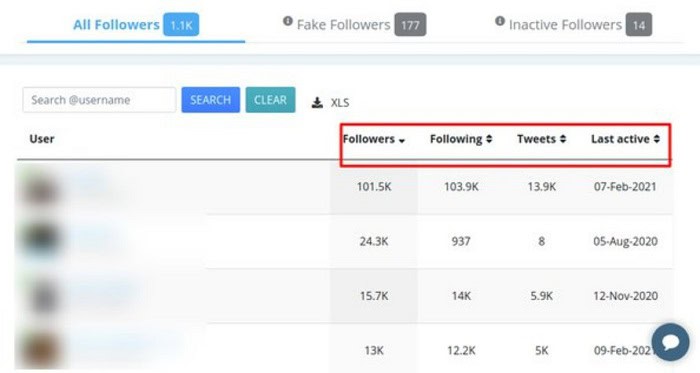
Task: Click the blue SEARCH button
Action: (x=211, y=99)
